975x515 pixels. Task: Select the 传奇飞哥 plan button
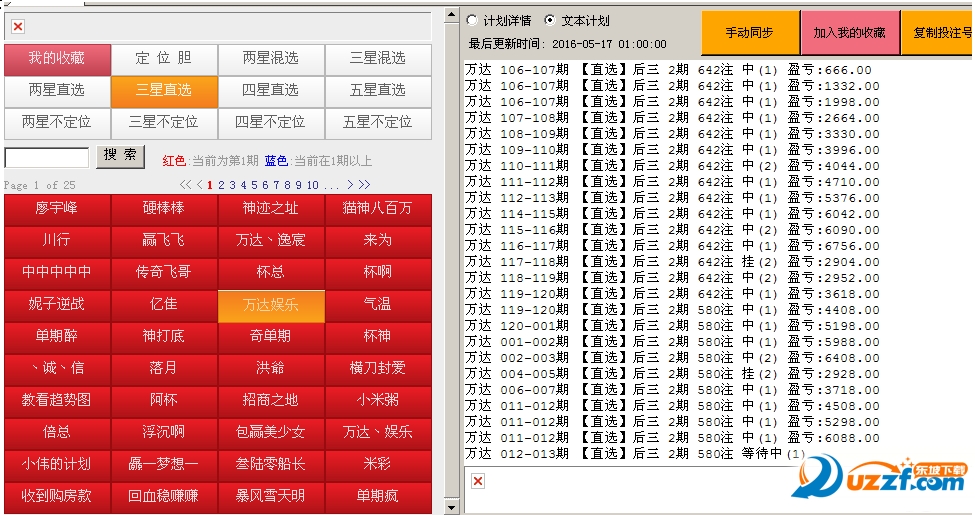[x=164, y=272]
